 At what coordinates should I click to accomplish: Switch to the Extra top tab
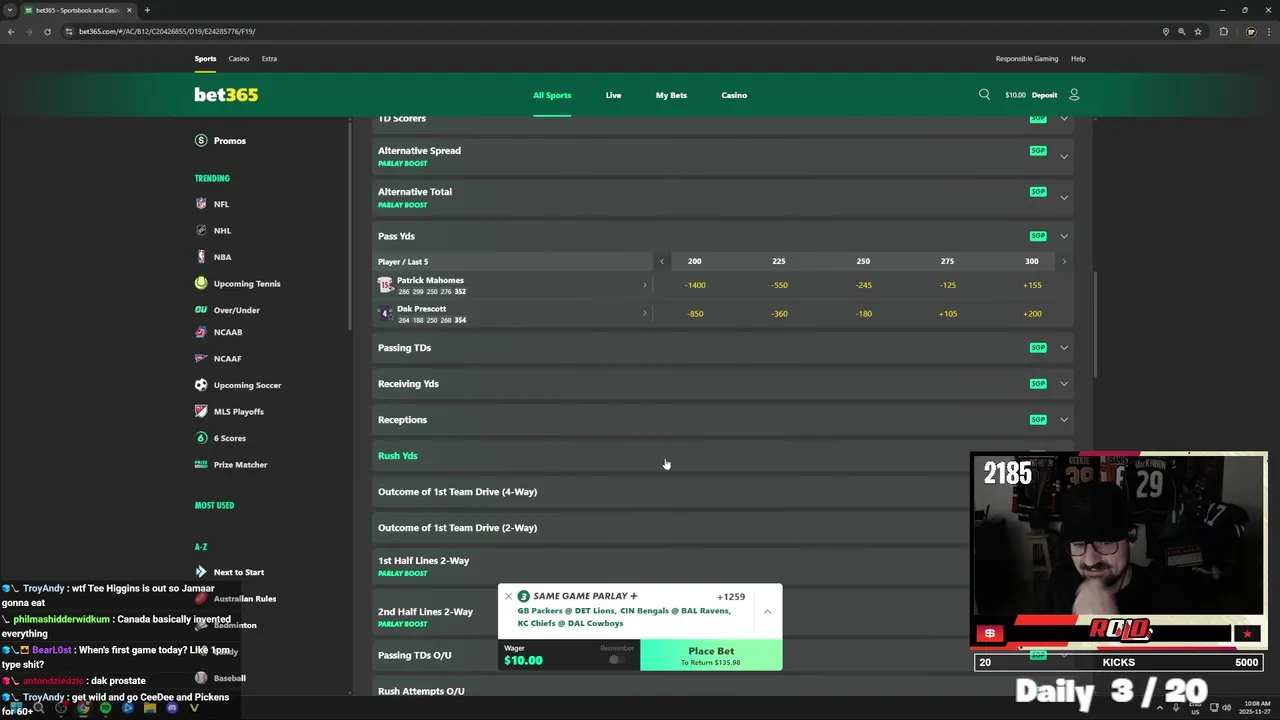click(x=269, y=59)
